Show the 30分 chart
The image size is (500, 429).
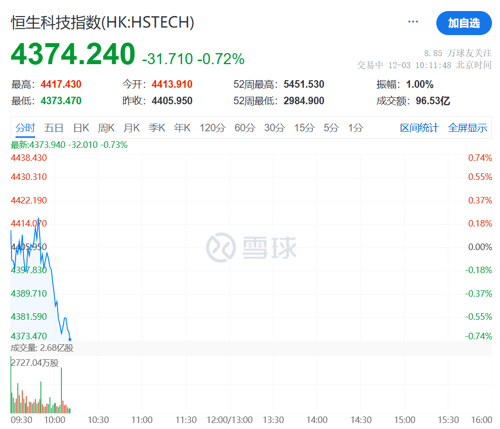[274, 128]
